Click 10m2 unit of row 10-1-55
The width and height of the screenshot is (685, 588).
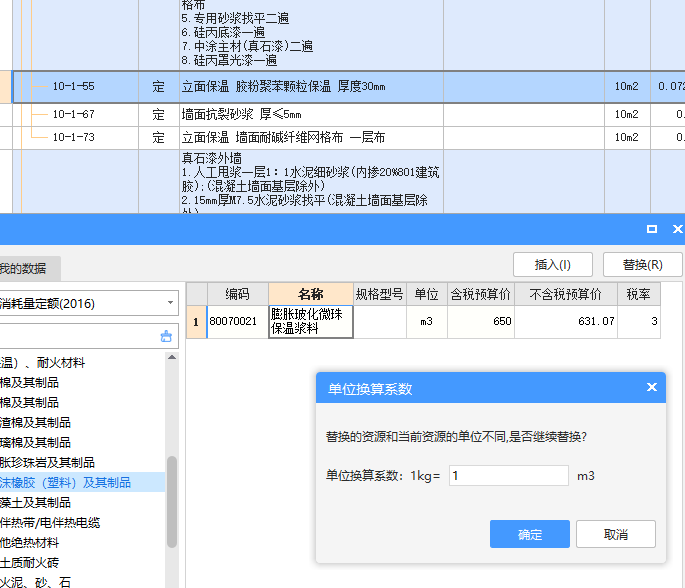click(x=627, y=86)
